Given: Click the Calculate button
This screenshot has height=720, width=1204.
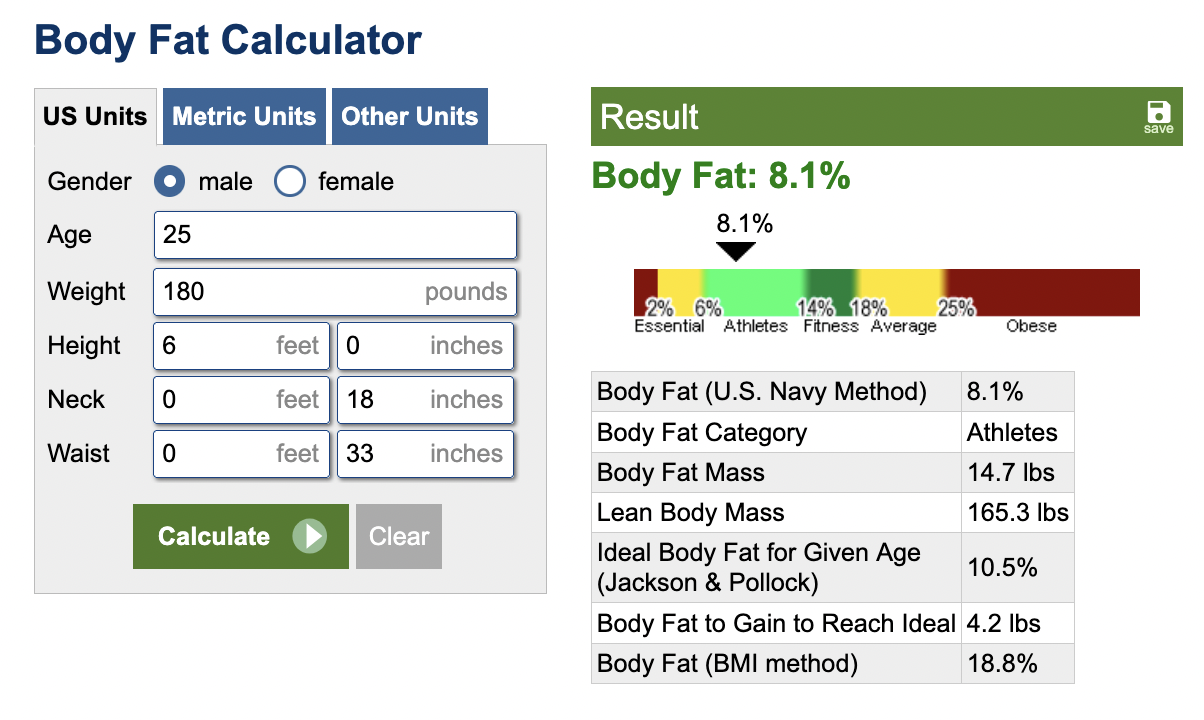Looking at the screenshot, I should point(240,536).
